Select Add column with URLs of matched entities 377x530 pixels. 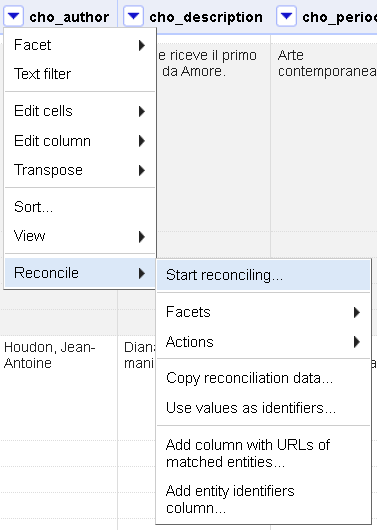(x=263, y=453)
